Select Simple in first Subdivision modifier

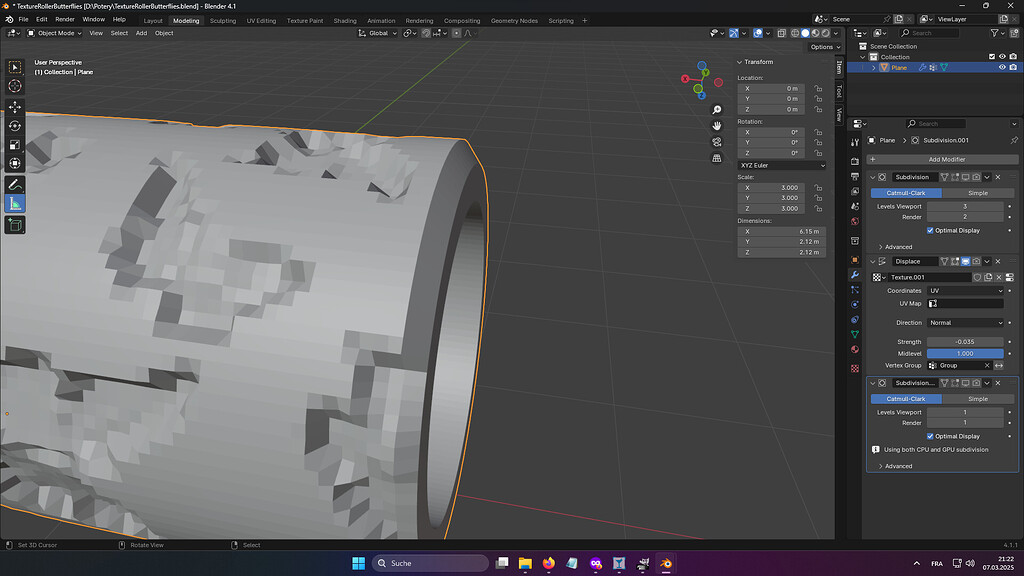978,193
